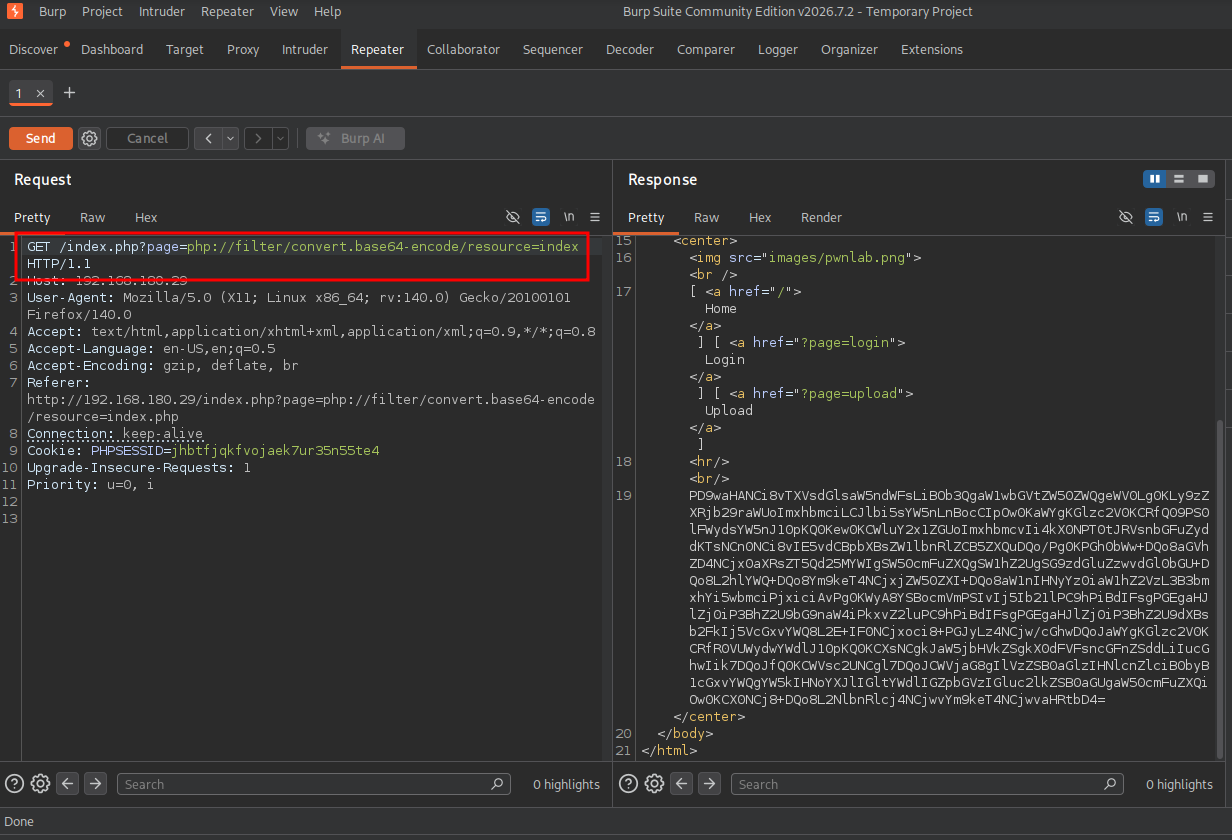Go to previous Request search match
The width and height of the screenshot is (1232, 840).
point(68,783)
